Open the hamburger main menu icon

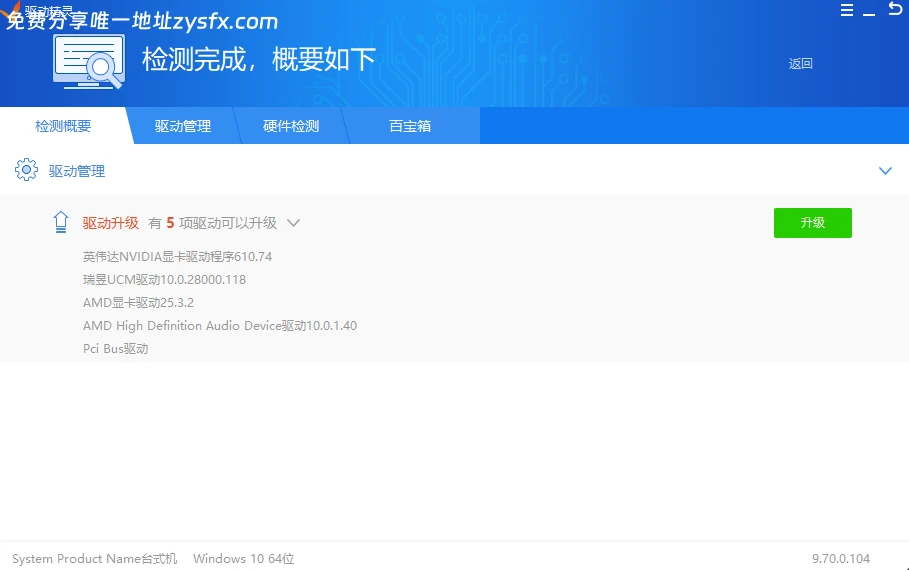[846, 10]
